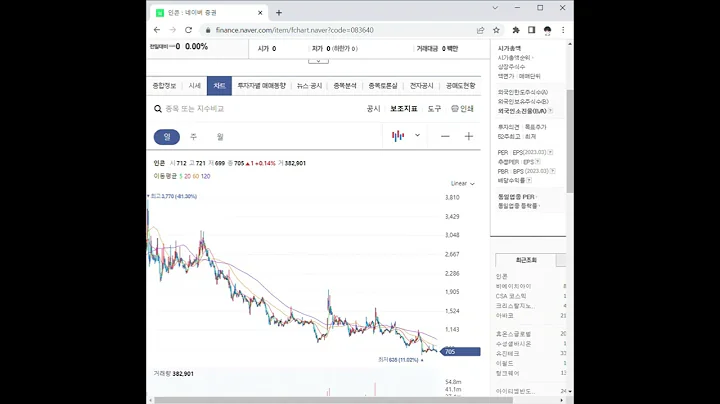Click the browser forward arrow
Screen dimensions: 720x404
(x=173, y=30)
